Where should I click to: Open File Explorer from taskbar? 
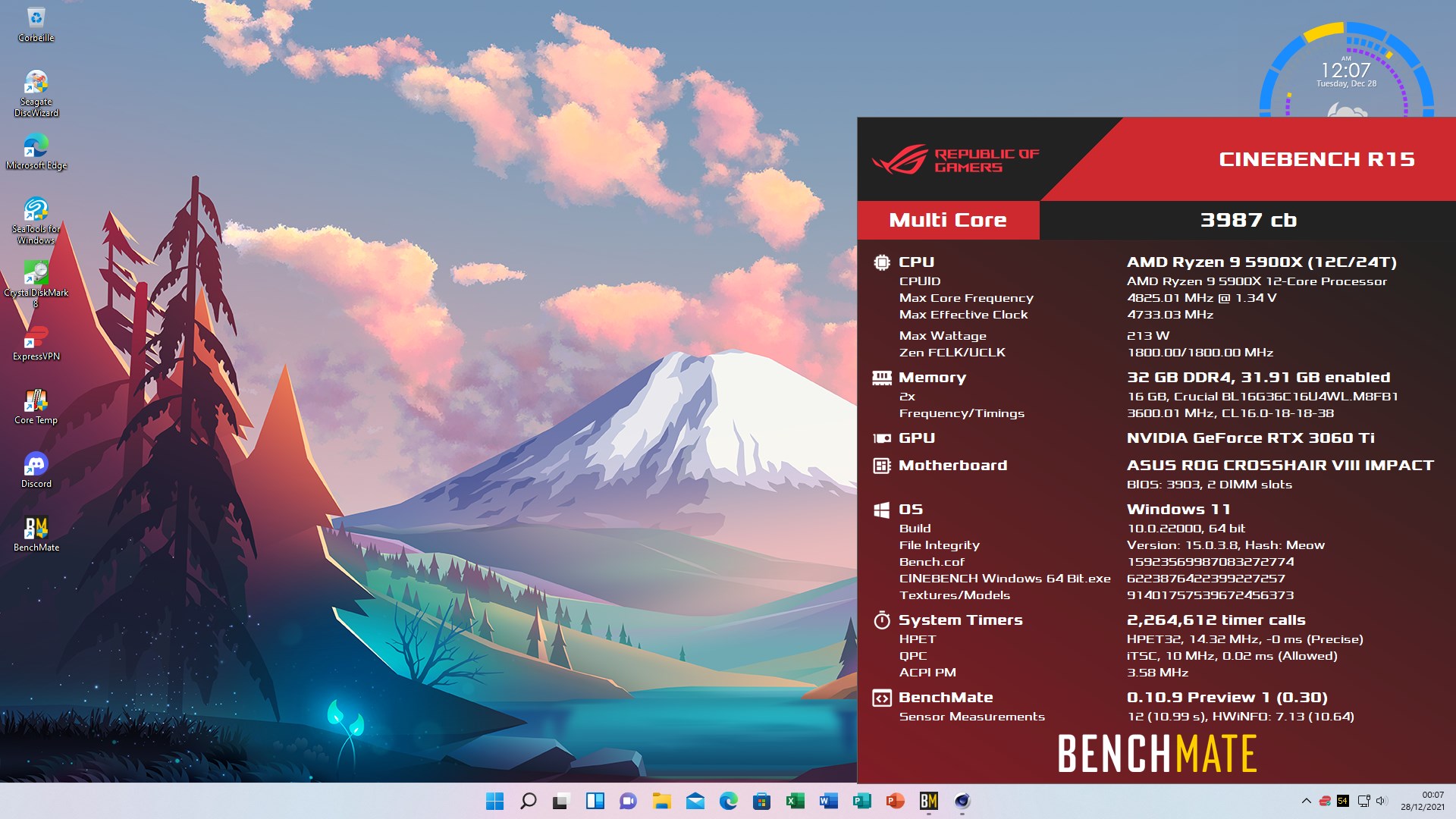(x=662, y=801)
